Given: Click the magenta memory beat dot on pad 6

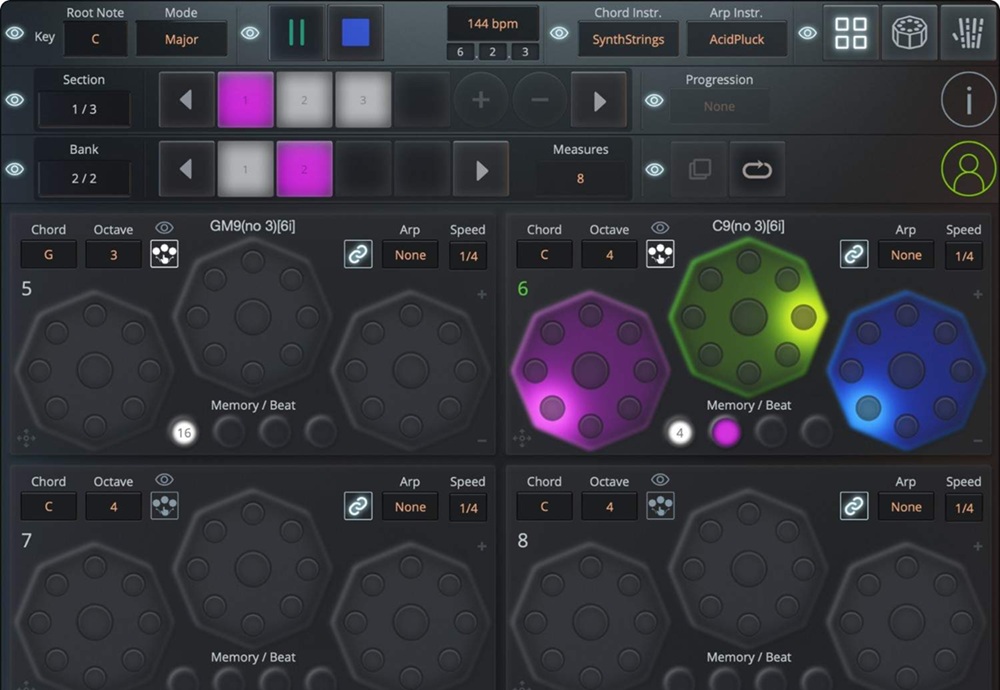Looking at the screenshot, I should click(726, 432).
